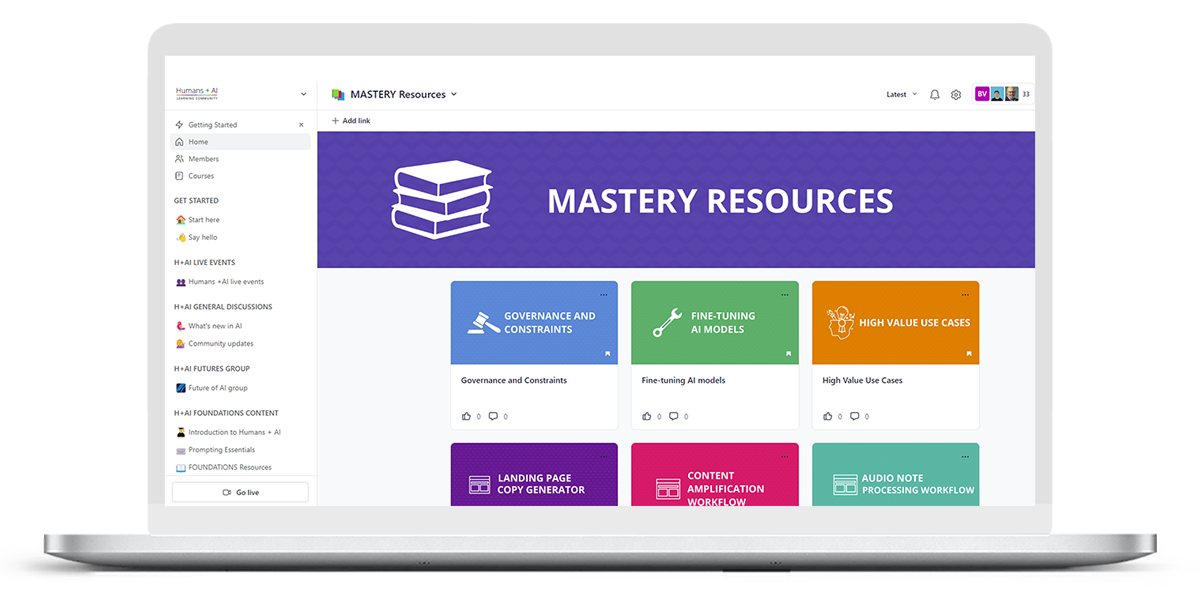Open the Content Amplification Workflow card thumbnail

point(715,480)
